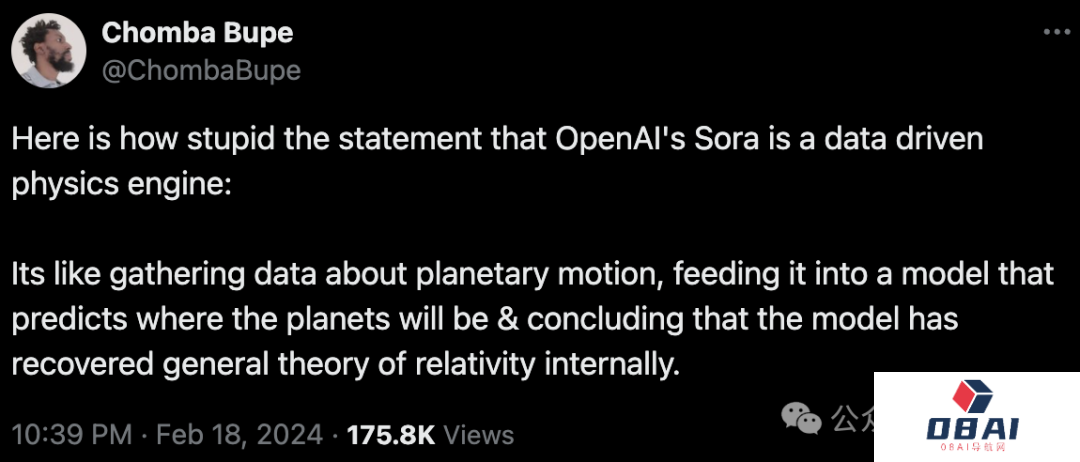Click the WeChat logo watermark icon

point(802,418)
